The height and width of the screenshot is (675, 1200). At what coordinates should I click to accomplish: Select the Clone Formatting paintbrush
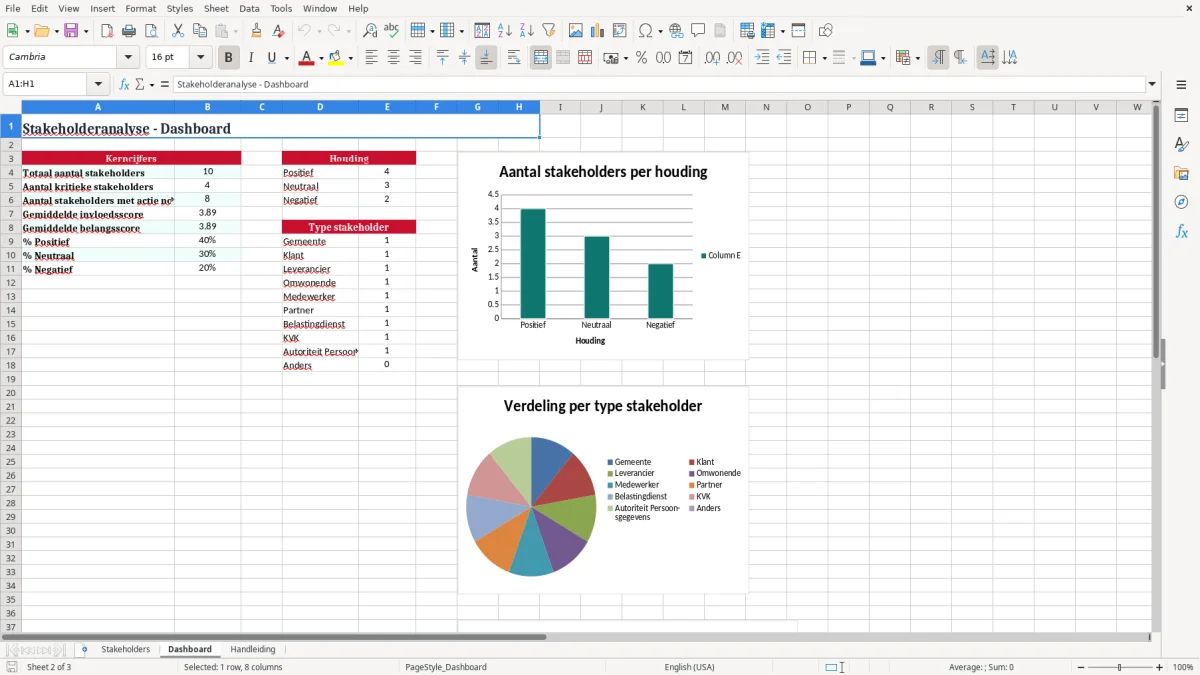coord(257,31)
